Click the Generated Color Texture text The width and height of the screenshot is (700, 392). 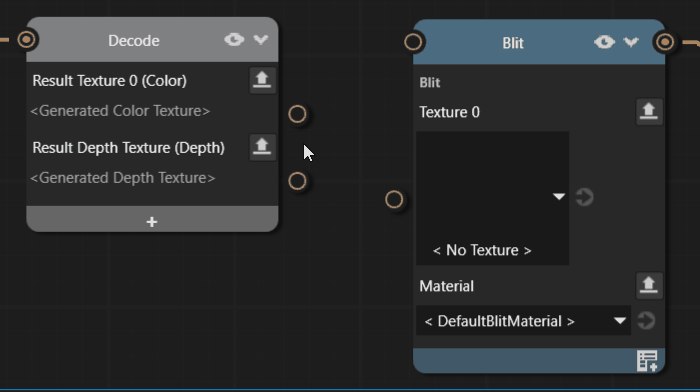[120, 111]
